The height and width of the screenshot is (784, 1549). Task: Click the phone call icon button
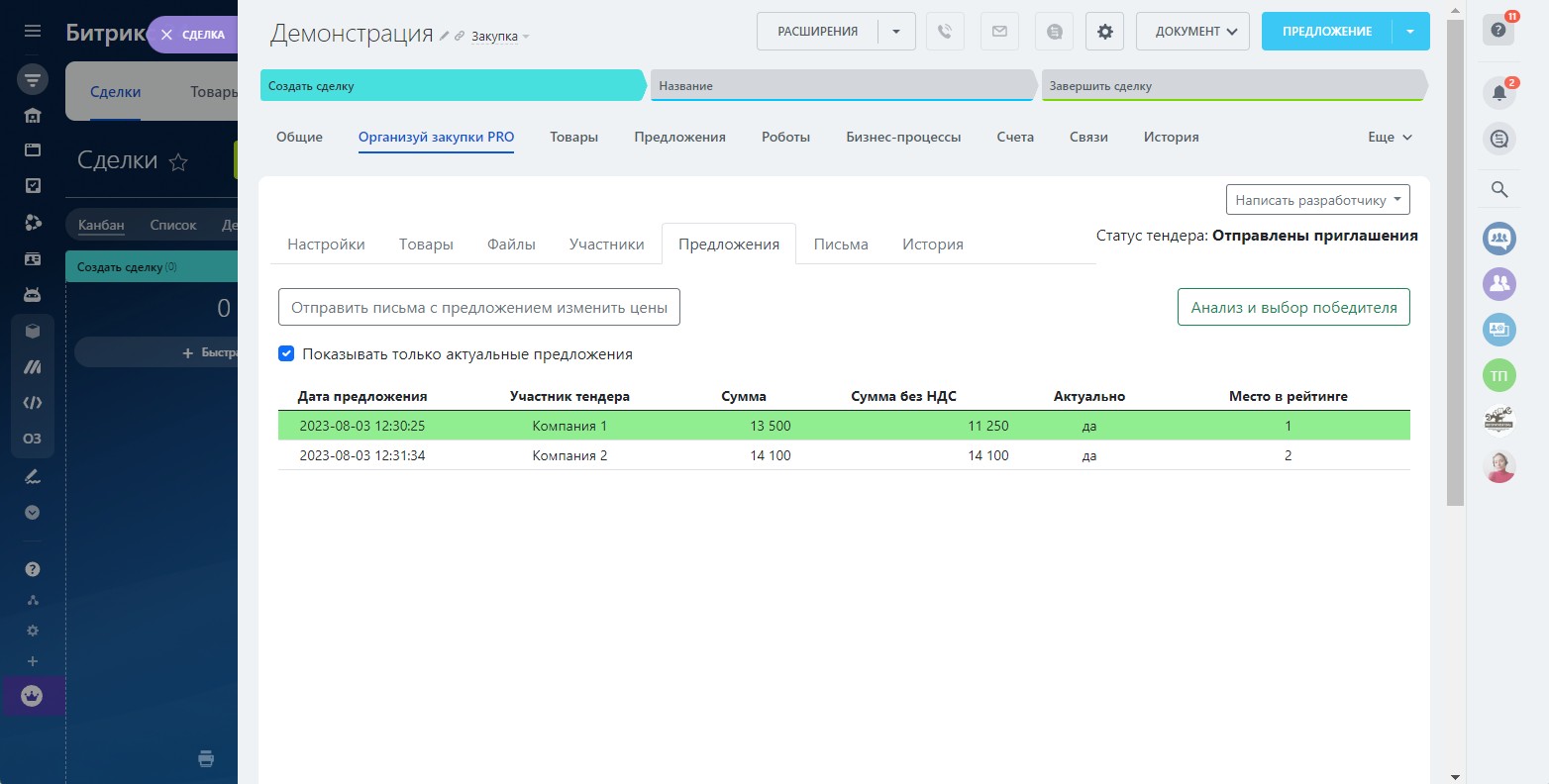(945, 32)
